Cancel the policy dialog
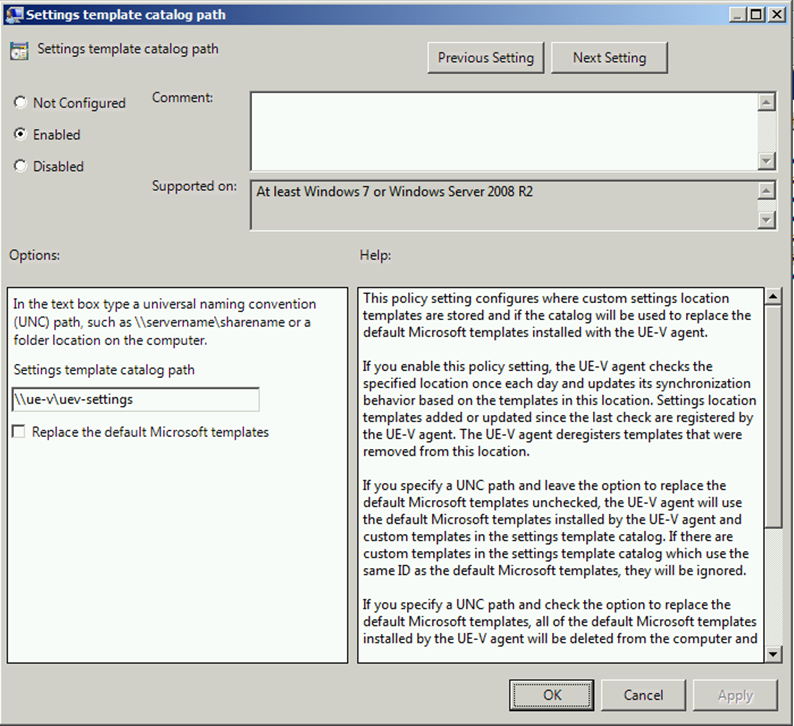The image size is (794, 726). pyautogui.click(x=643, y=694)
